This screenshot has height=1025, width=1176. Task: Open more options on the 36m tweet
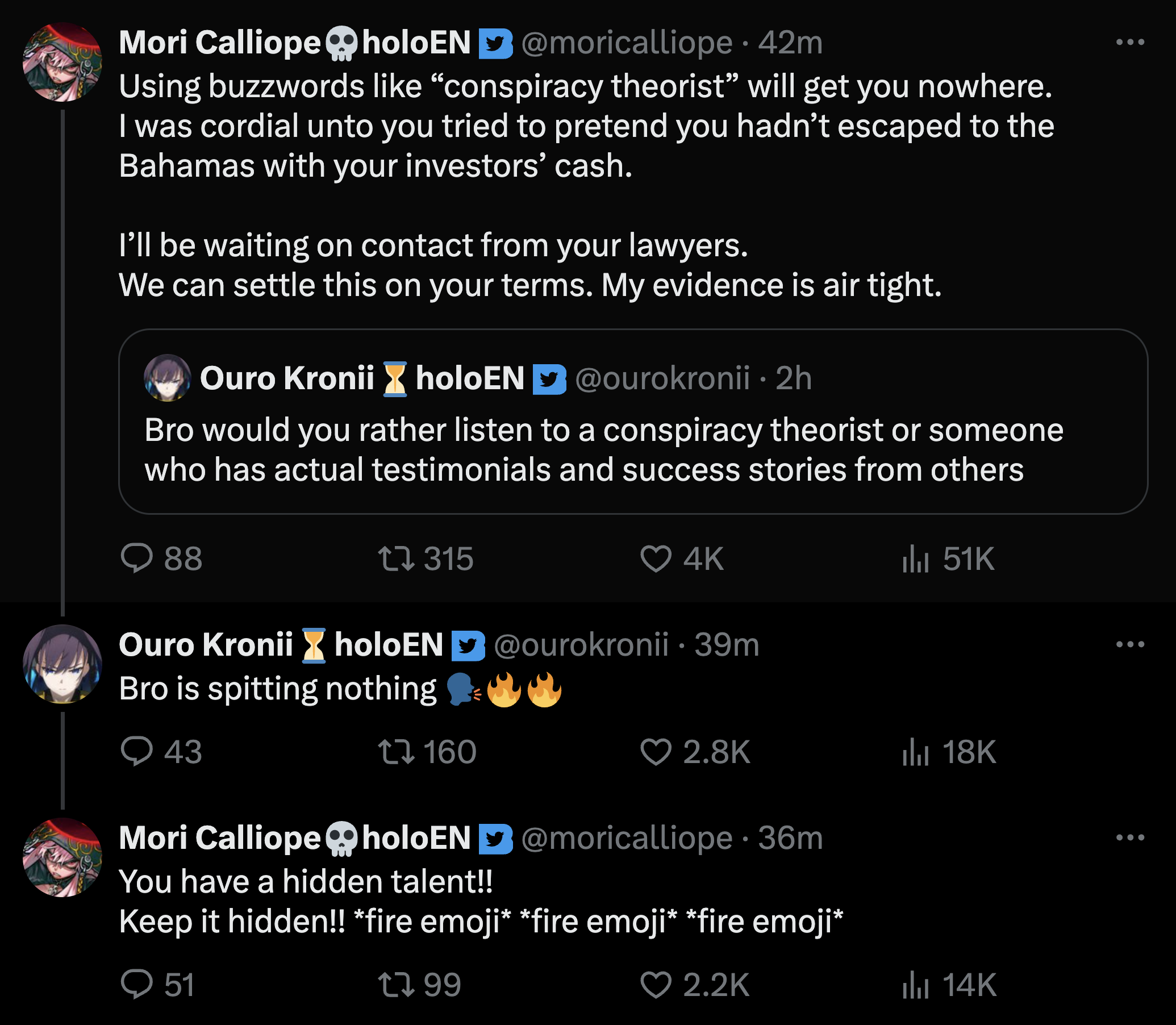[x=1129, y=838]
